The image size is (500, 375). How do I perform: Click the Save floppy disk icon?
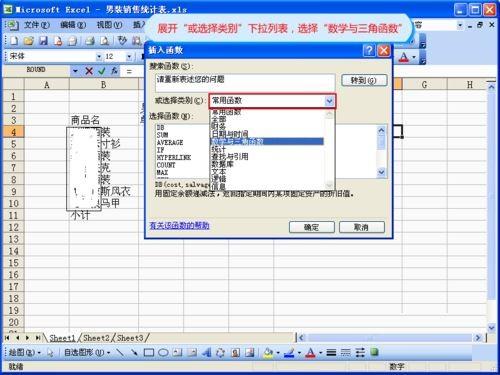click(x=43, y=41)
